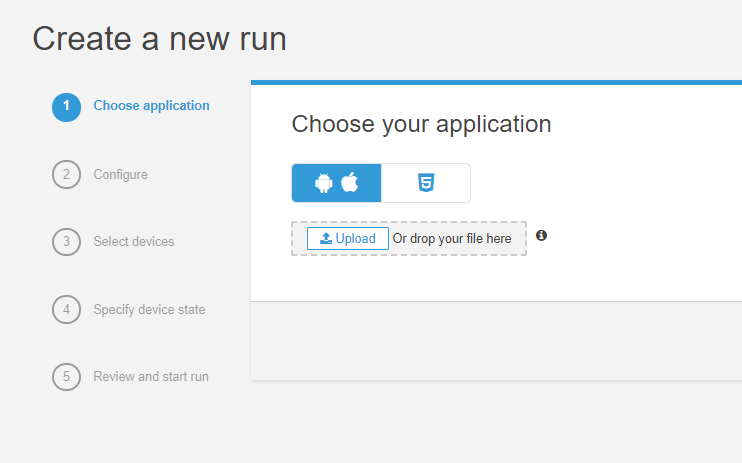Open the info icon beside the file drop zone
The image size is (742, 463).
541,235
